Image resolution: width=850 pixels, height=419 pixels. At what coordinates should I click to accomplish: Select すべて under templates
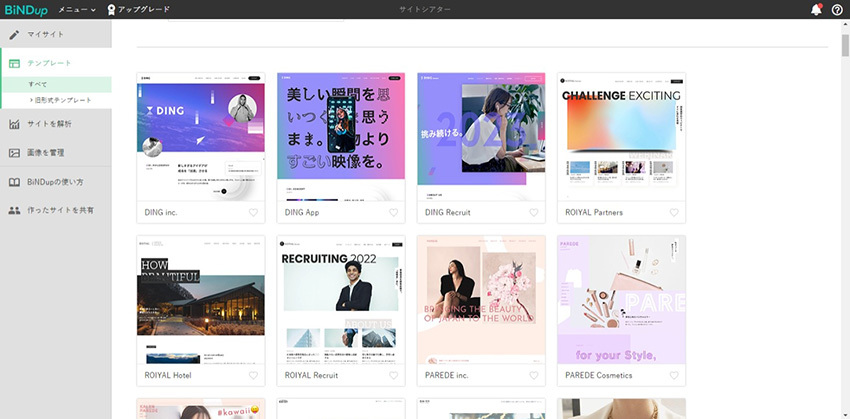38,84
